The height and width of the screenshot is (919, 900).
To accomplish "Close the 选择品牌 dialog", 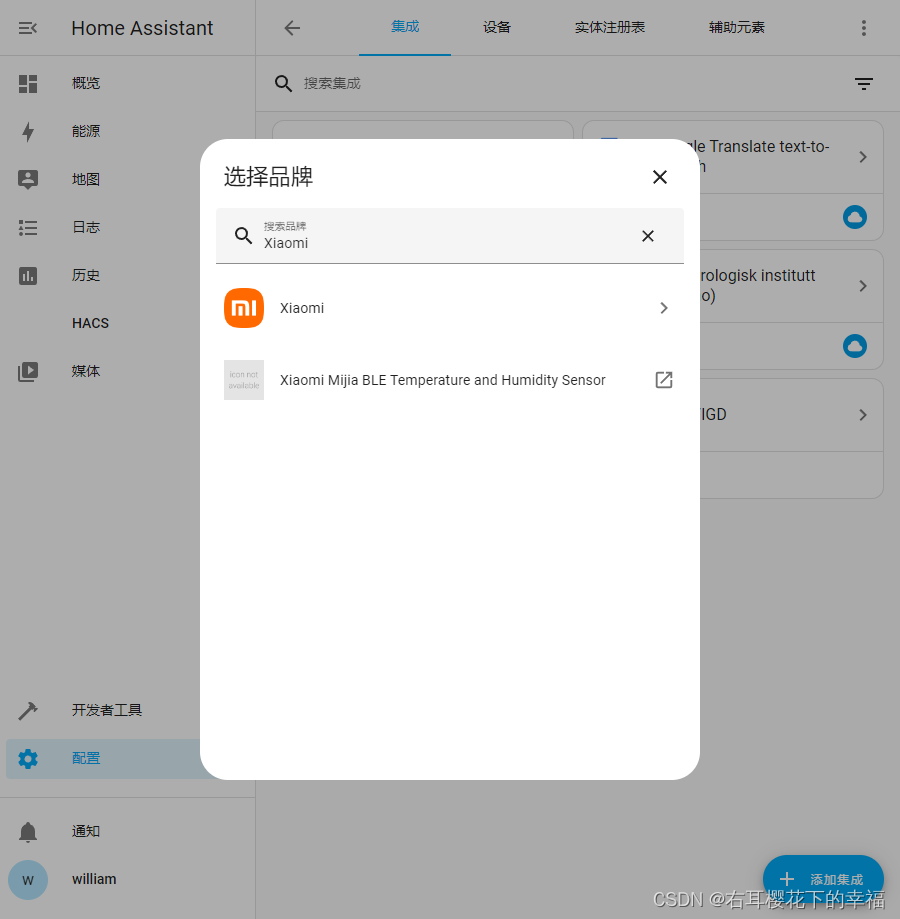I will [660, 177].
